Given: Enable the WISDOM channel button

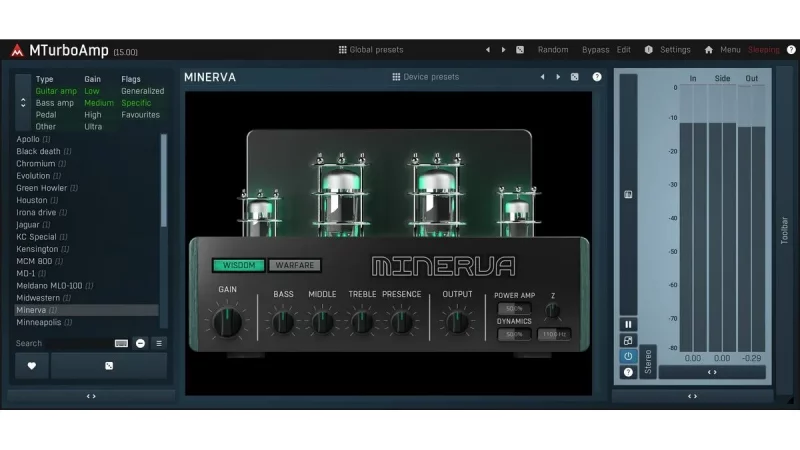Looking at the screenshot, I should (x=238, y=265).
